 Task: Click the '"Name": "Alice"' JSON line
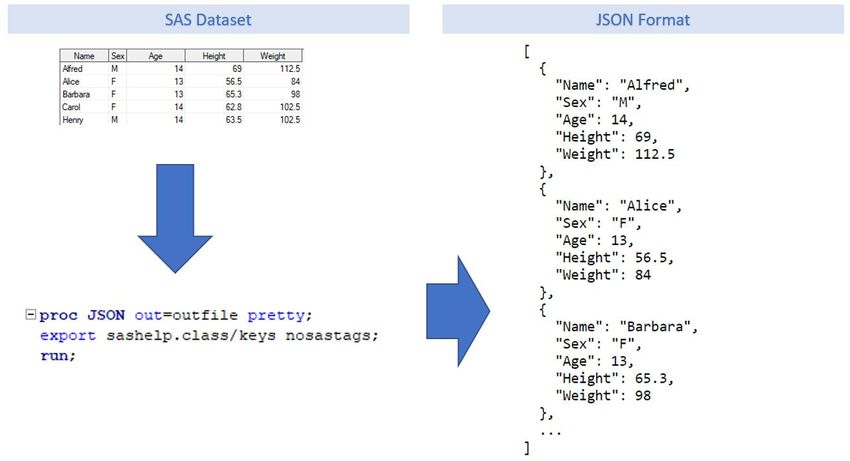pyautogui.click(x=619, y=206)
